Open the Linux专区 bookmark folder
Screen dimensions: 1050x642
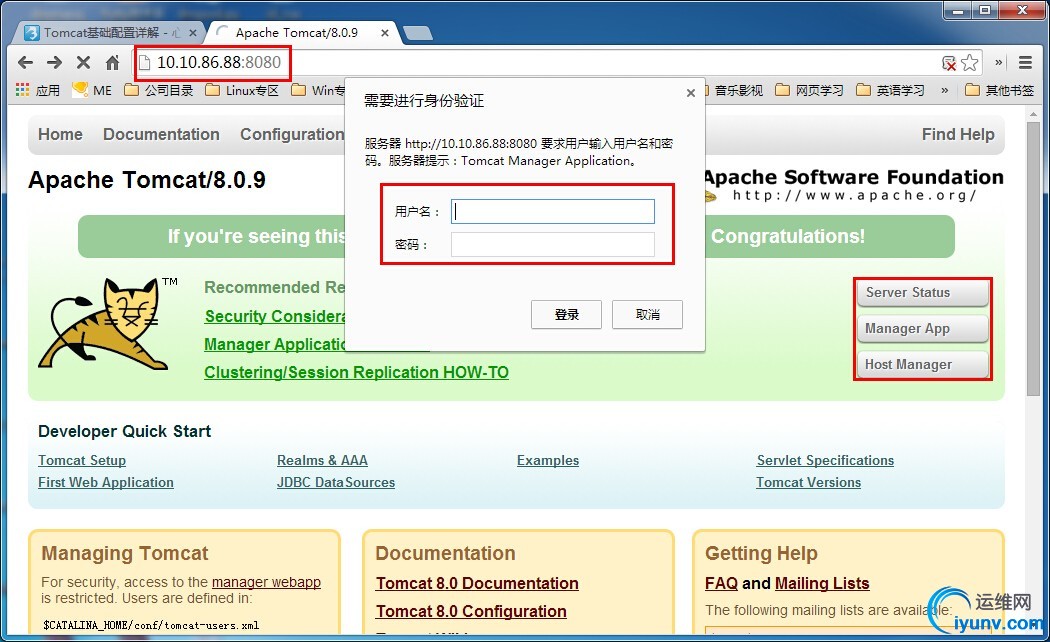[242, 90]
